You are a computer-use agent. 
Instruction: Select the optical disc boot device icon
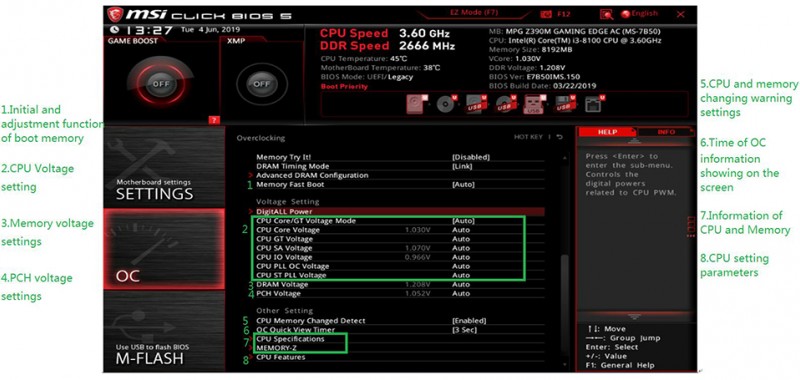(446, 104)
